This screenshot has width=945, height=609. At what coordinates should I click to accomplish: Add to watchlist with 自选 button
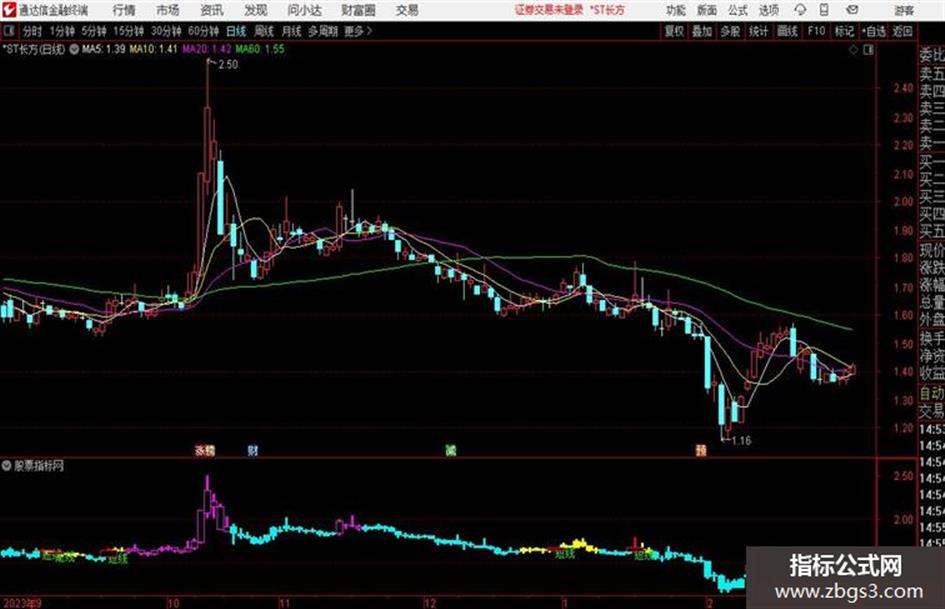point(874,31)
